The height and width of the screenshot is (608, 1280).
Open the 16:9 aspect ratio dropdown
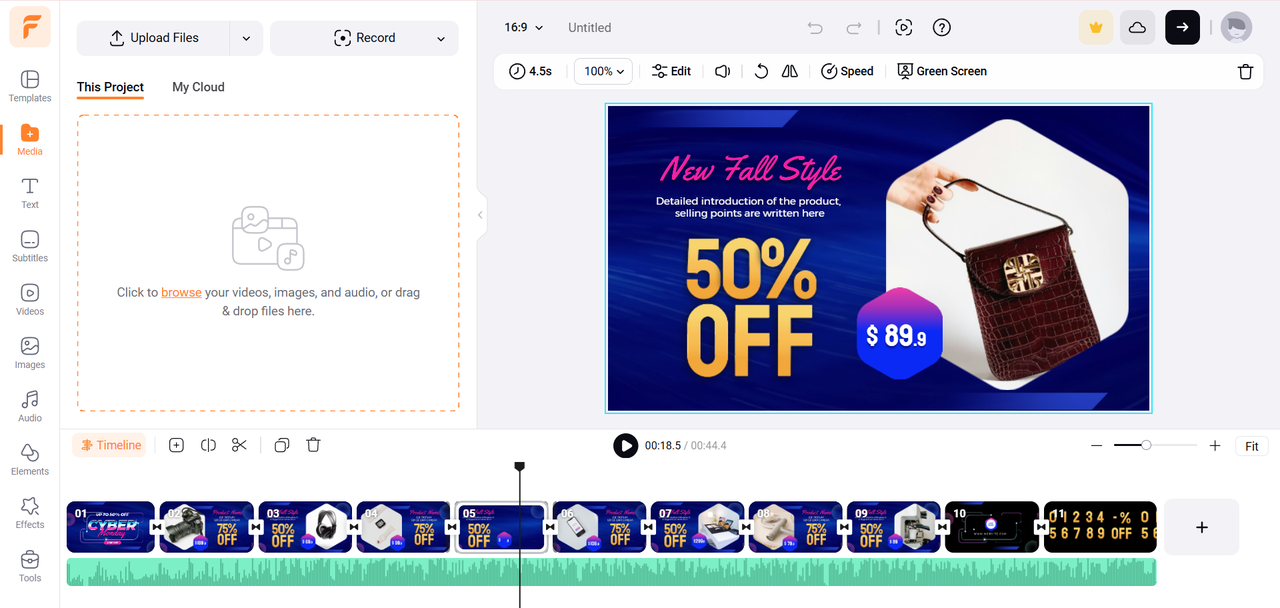pos(524,28)
